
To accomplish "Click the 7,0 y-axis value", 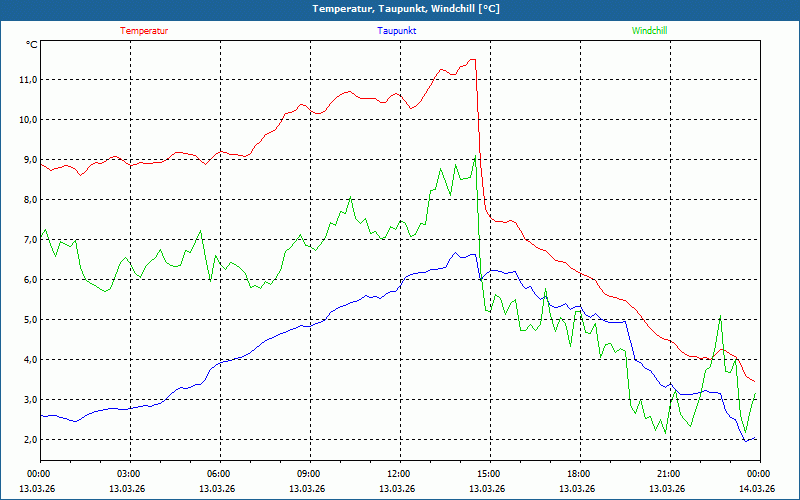I will (x=31, y=239).
